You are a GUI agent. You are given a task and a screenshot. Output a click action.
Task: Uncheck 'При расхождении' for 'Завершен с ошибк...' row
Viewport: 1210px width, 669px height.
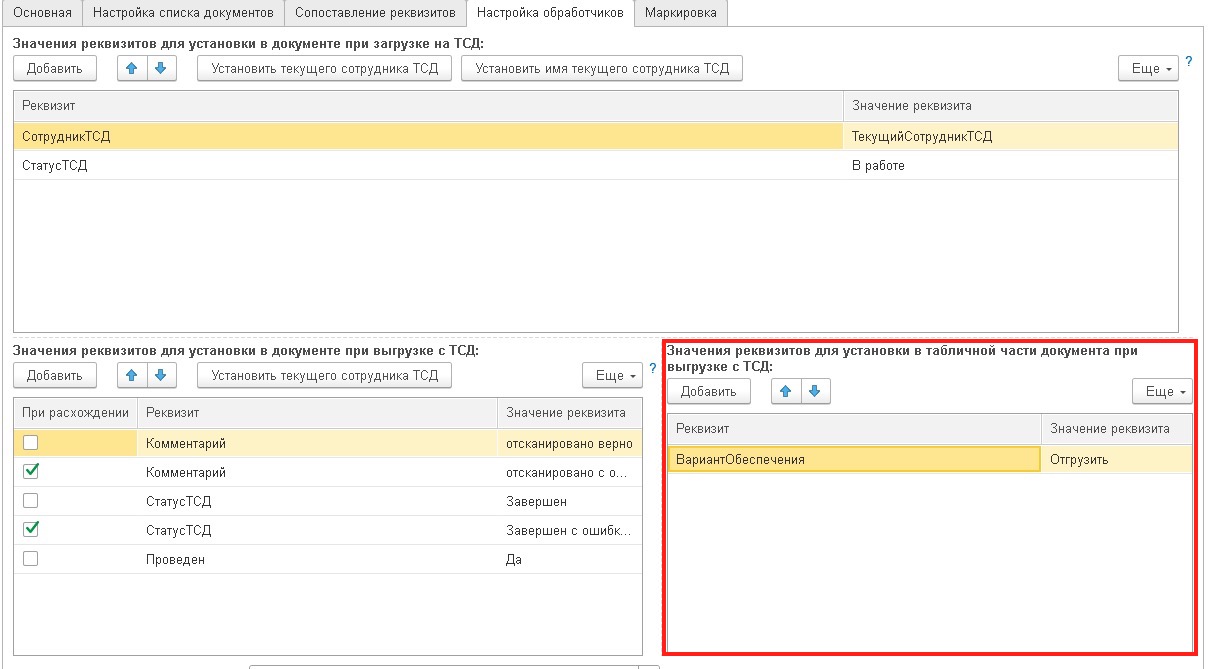click(x=31, y=529)
